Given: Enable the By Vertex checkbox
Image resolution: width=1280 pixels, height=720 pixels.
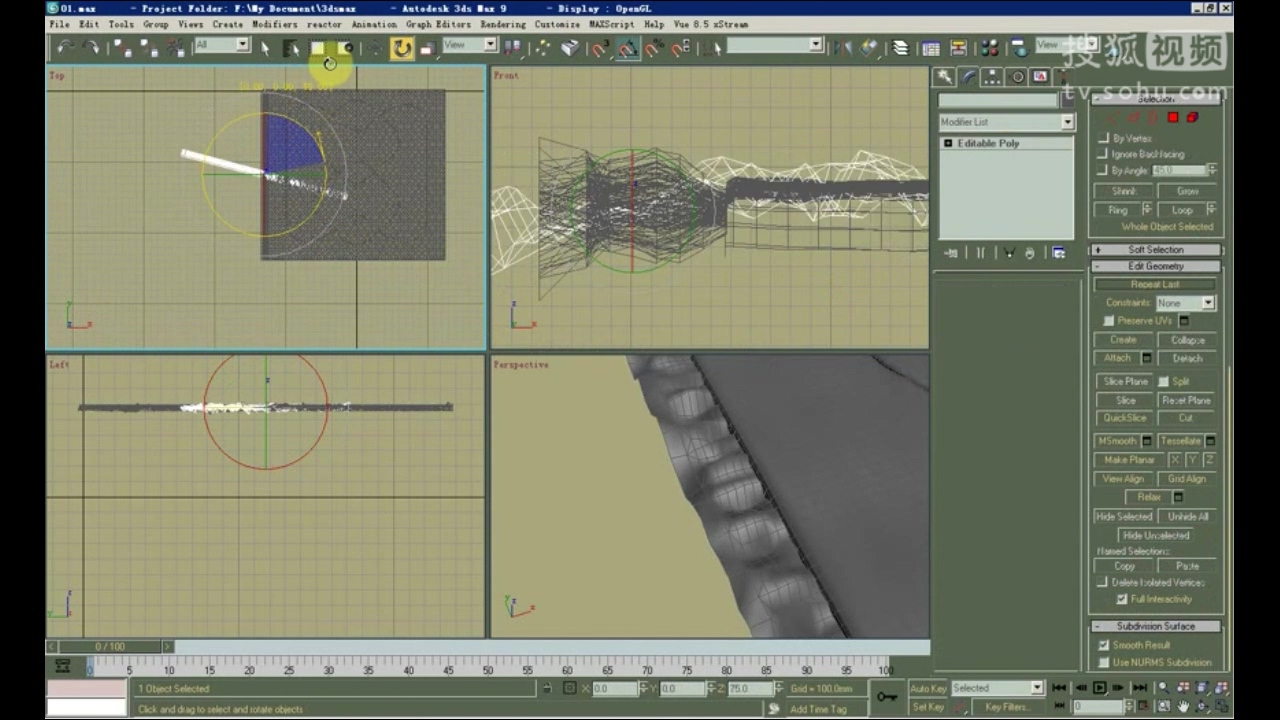Looking at the screenshot, I should pyautogui.click(x=1105, y=139).
